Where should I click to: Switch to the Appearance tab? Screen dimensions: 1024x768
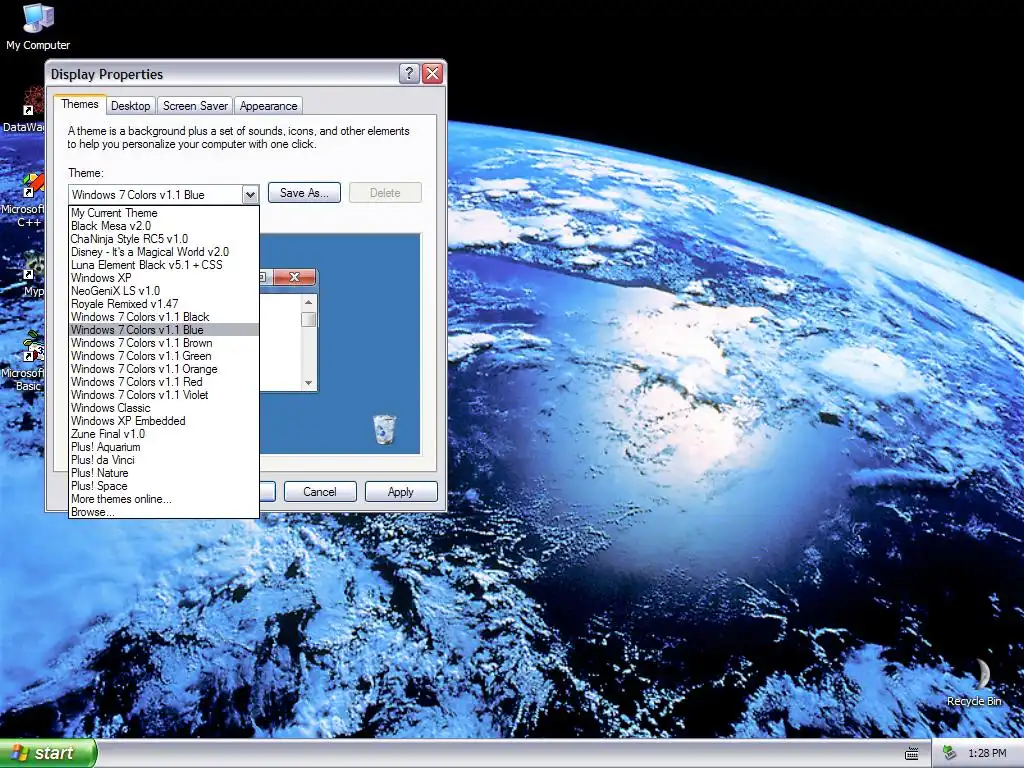(x=268, y=106)
